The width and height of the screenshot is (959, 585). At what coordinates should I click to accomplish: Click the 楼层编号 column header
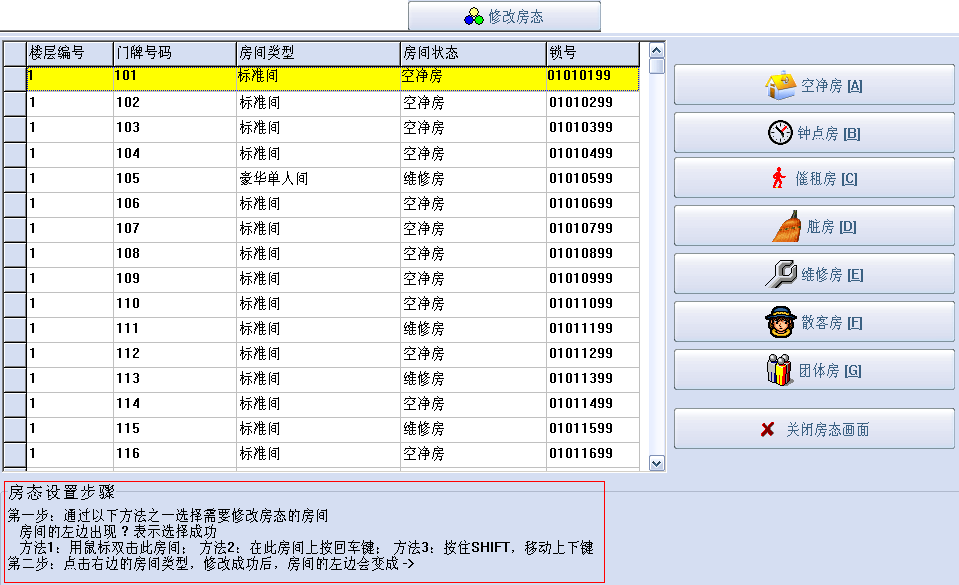pos(69,53)
